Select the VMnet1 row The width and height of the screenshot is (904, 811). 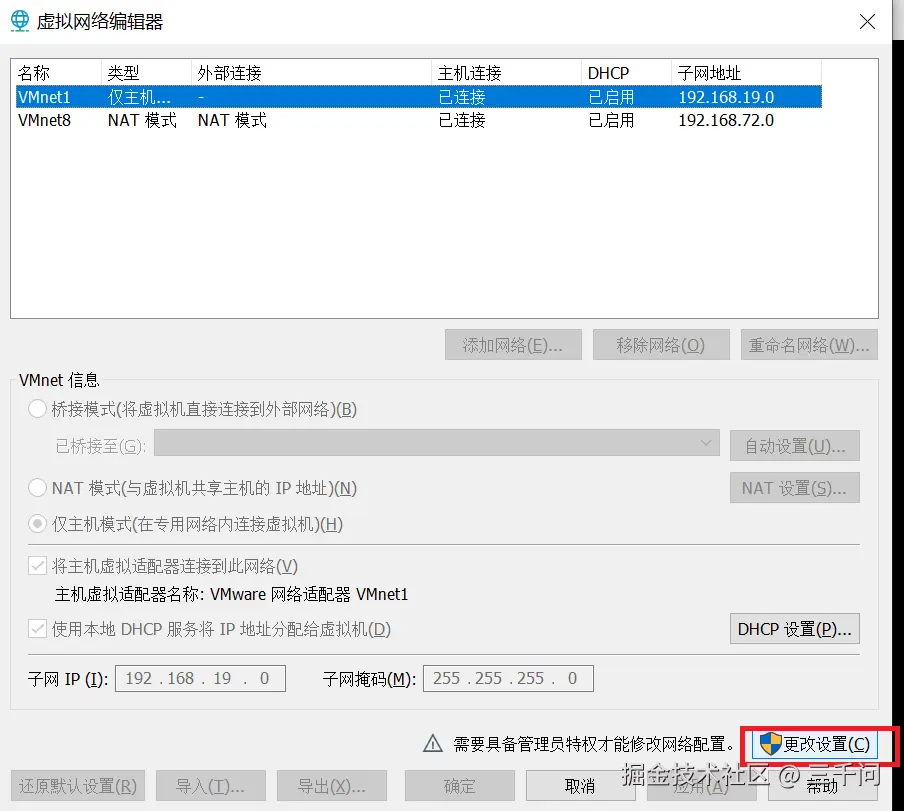(x=419, y=96)
